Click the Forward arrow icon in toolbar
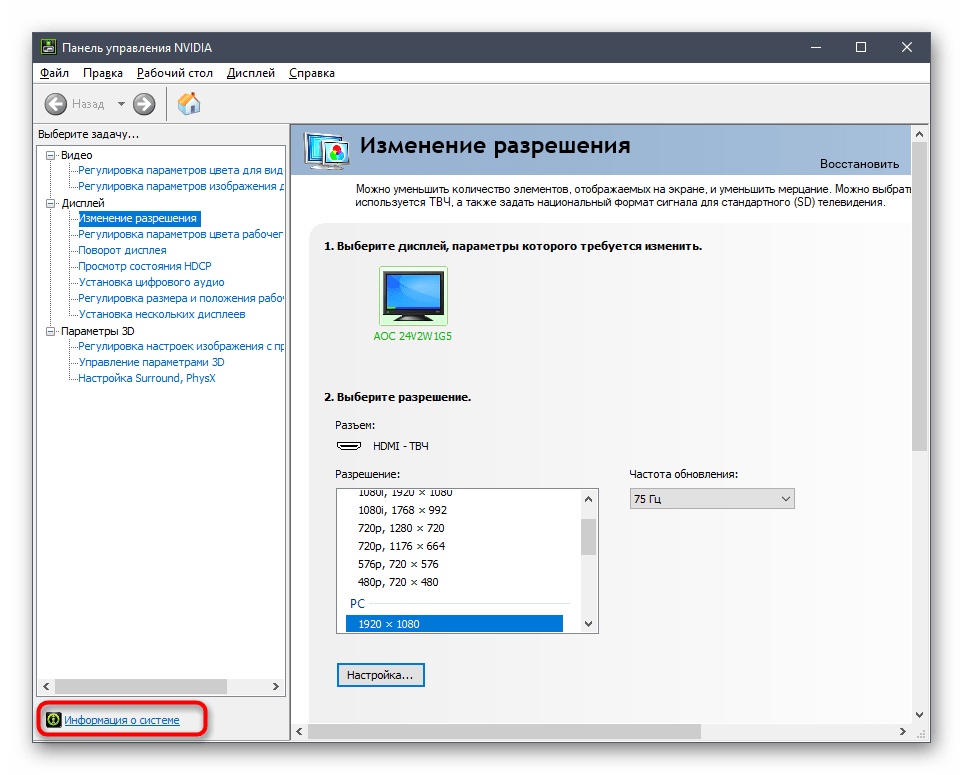The height and width of the screenshot is (775, 963). (x=144, y=104)
